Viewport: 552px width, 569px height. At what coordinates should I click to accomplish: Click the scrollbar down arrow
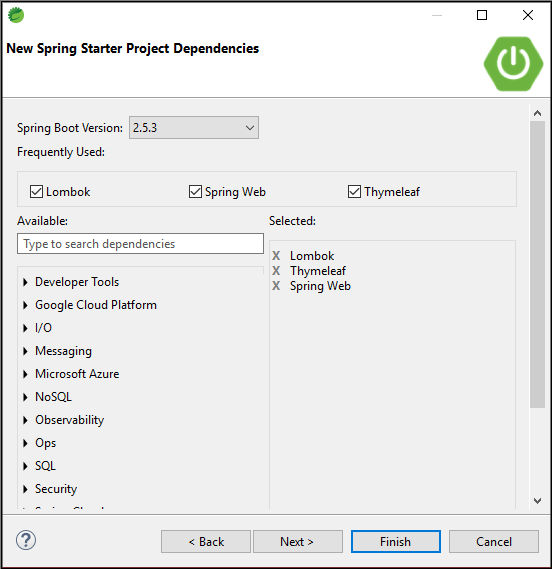click(537, 501)
